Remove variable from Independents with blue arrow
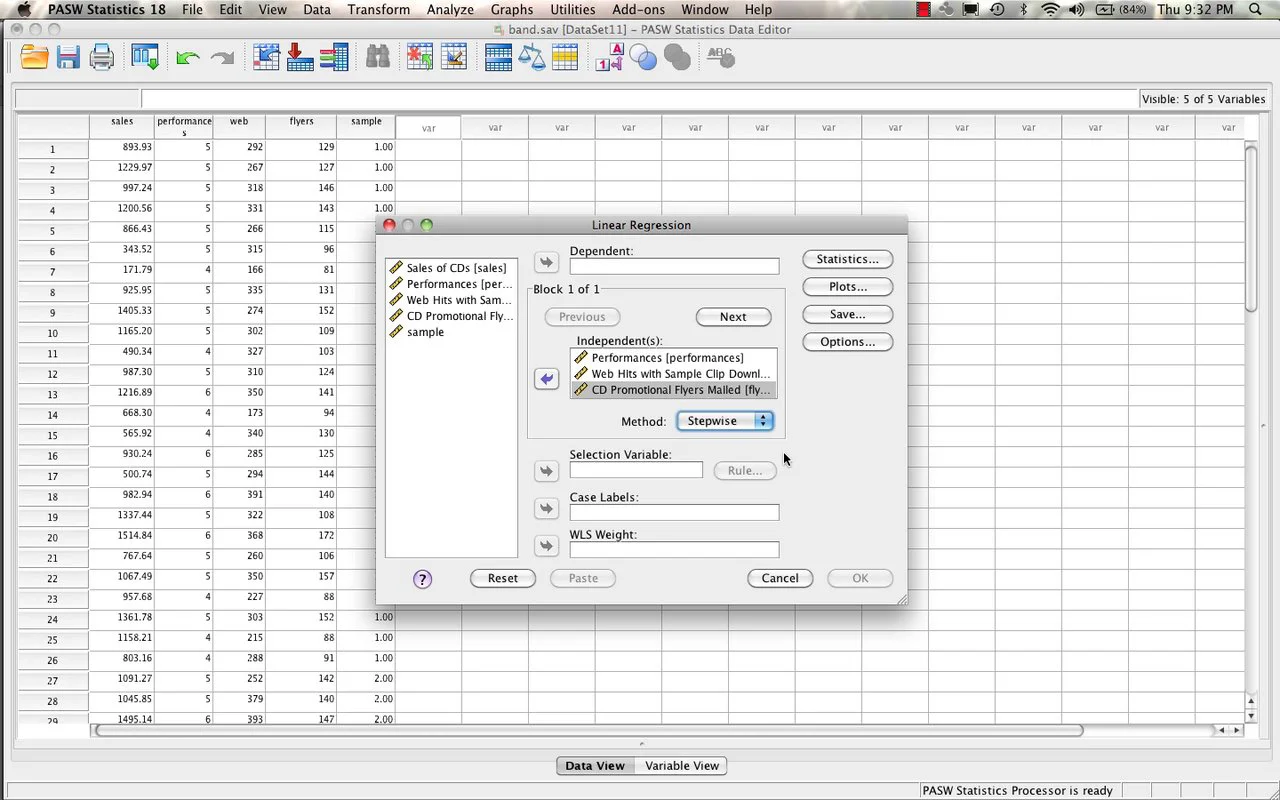The width and height of the screenshot is (1280, 800). [x=546, y=380]
